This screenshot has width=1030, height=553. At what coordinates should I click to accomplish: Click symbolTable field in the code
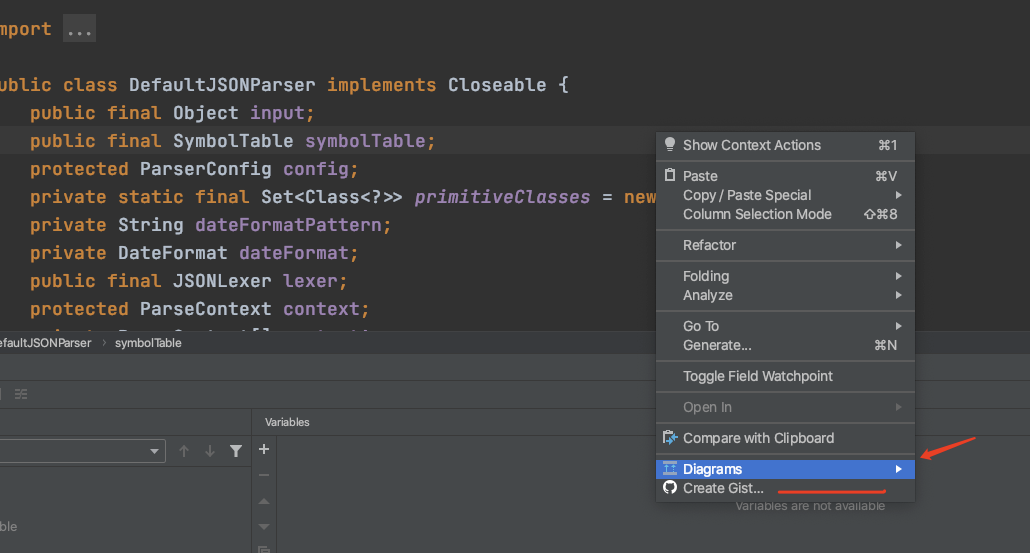(x=365, y=141)
